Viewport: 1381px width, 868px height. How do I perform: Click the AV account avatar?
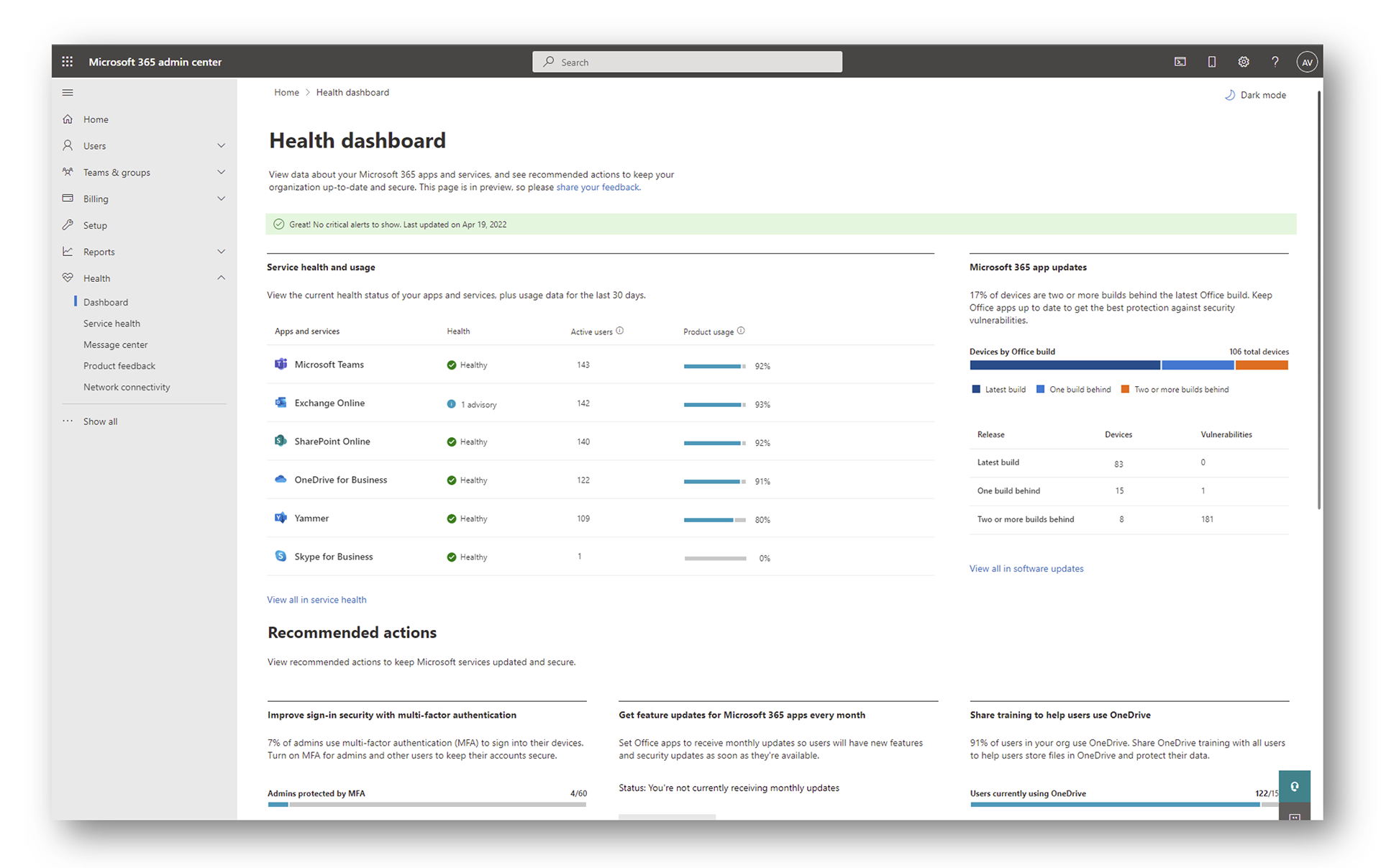[1306, 62]
